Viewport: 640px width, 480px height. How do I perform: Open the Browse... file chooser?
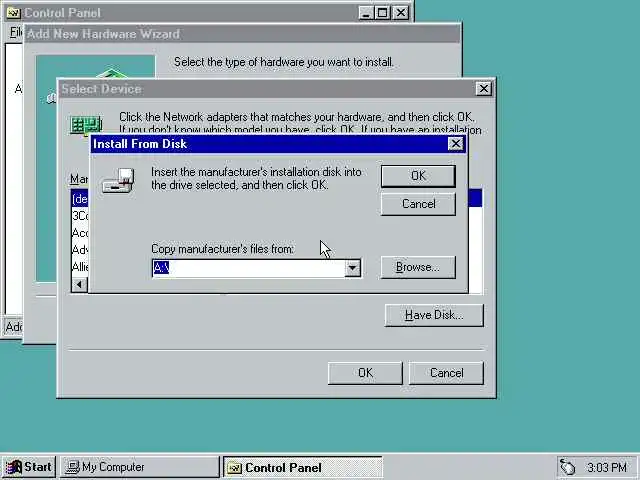coord(418,267)
